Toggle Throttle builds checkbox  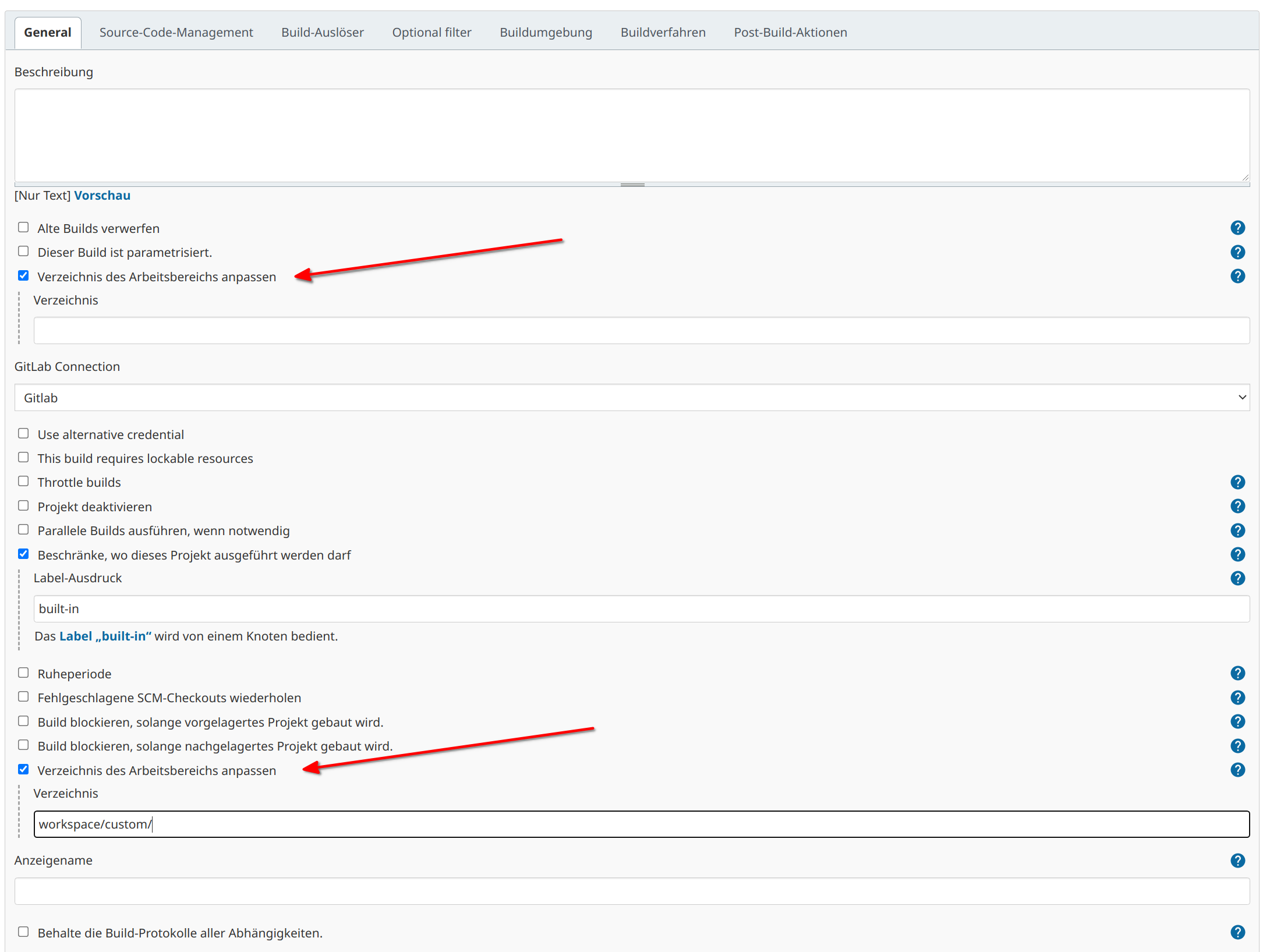click(23, 482)
